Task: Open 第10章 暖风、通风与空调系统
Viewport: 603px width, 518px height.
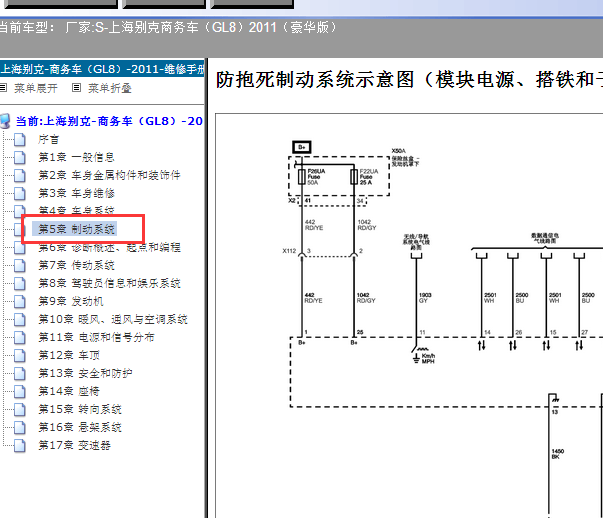Action: point(113,319)
